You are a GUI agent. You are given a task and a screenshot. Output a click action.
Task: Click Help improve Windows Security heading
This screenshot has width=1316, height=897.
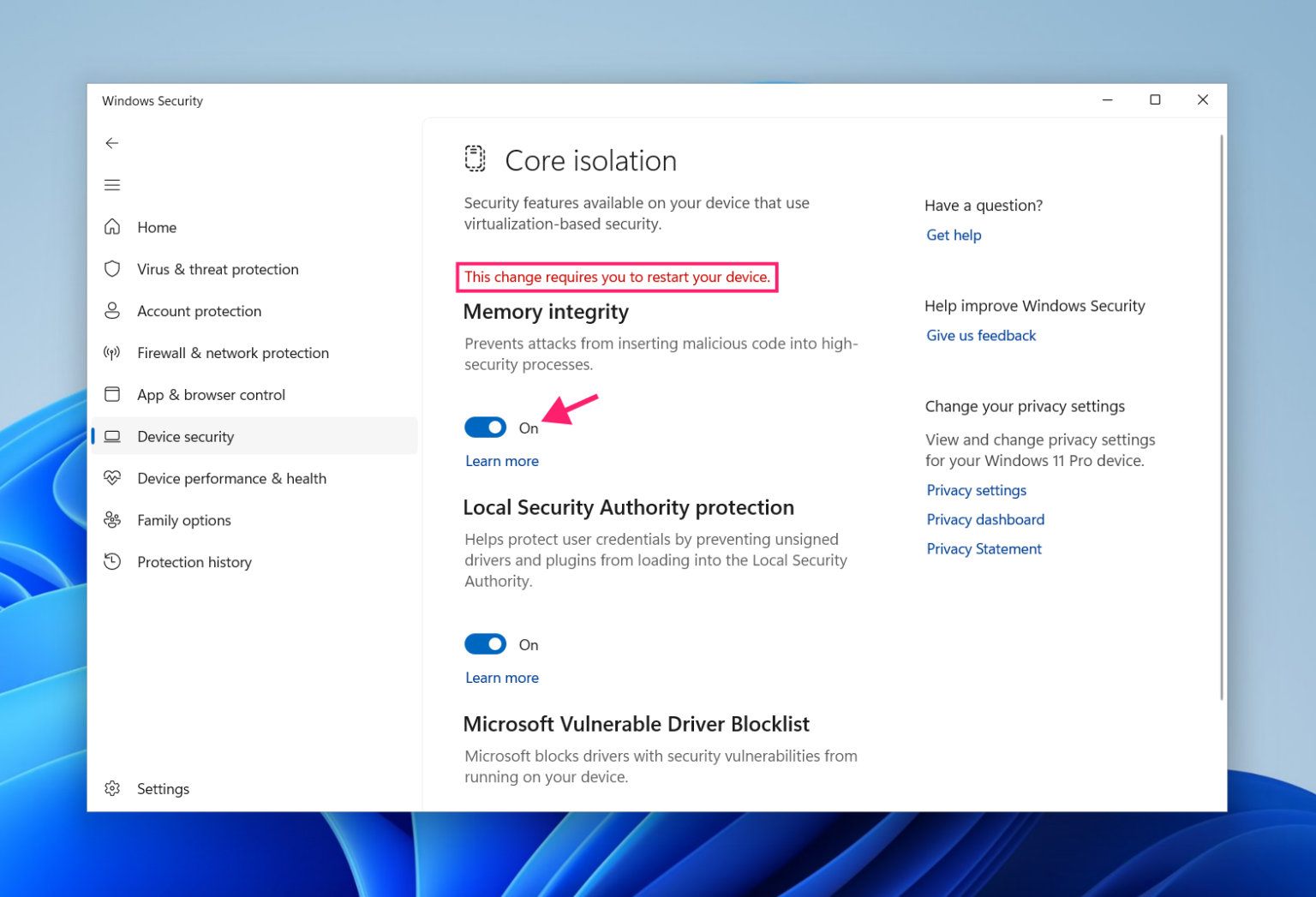(1034, 306)
